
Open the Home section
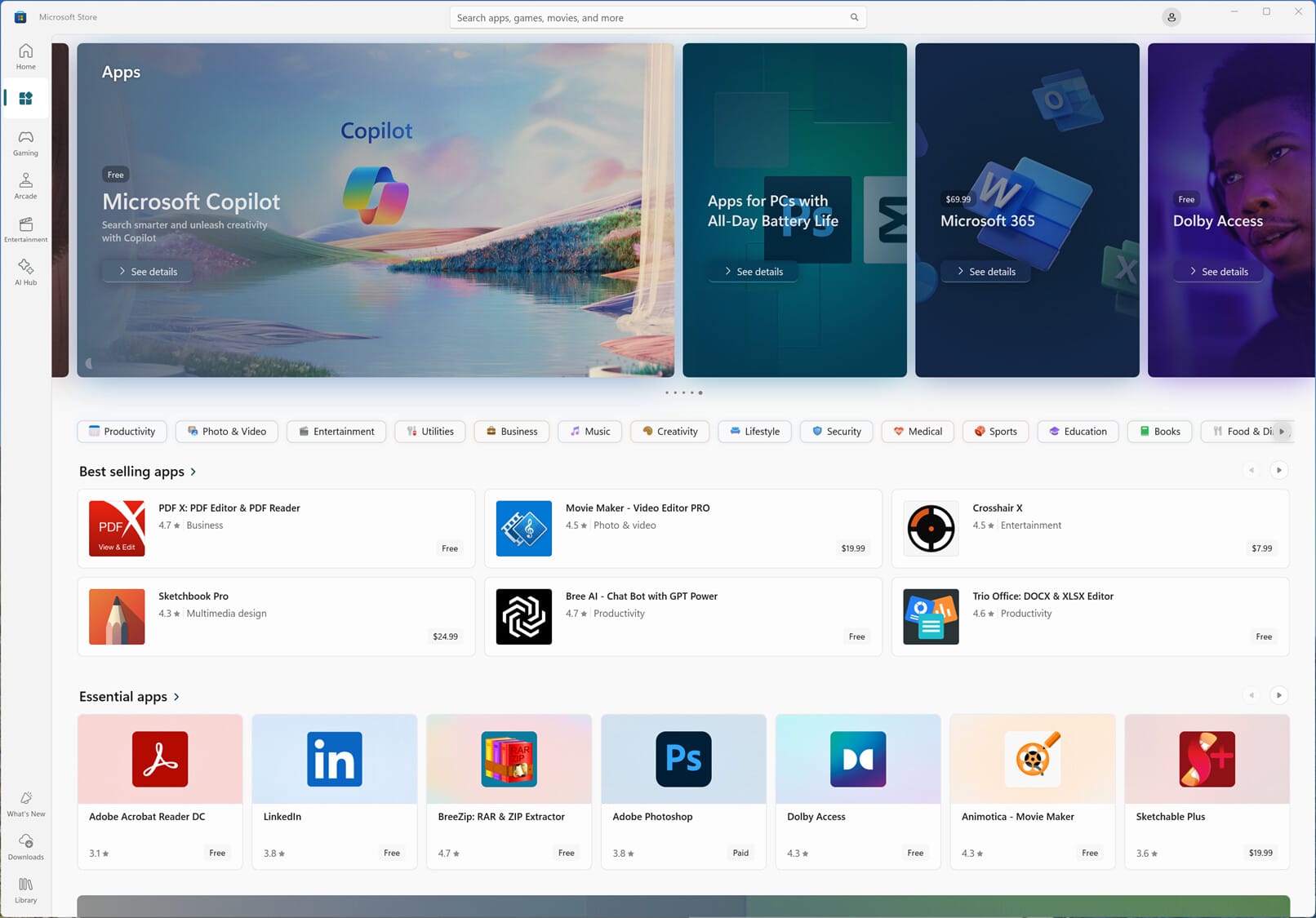pos(25,56)
